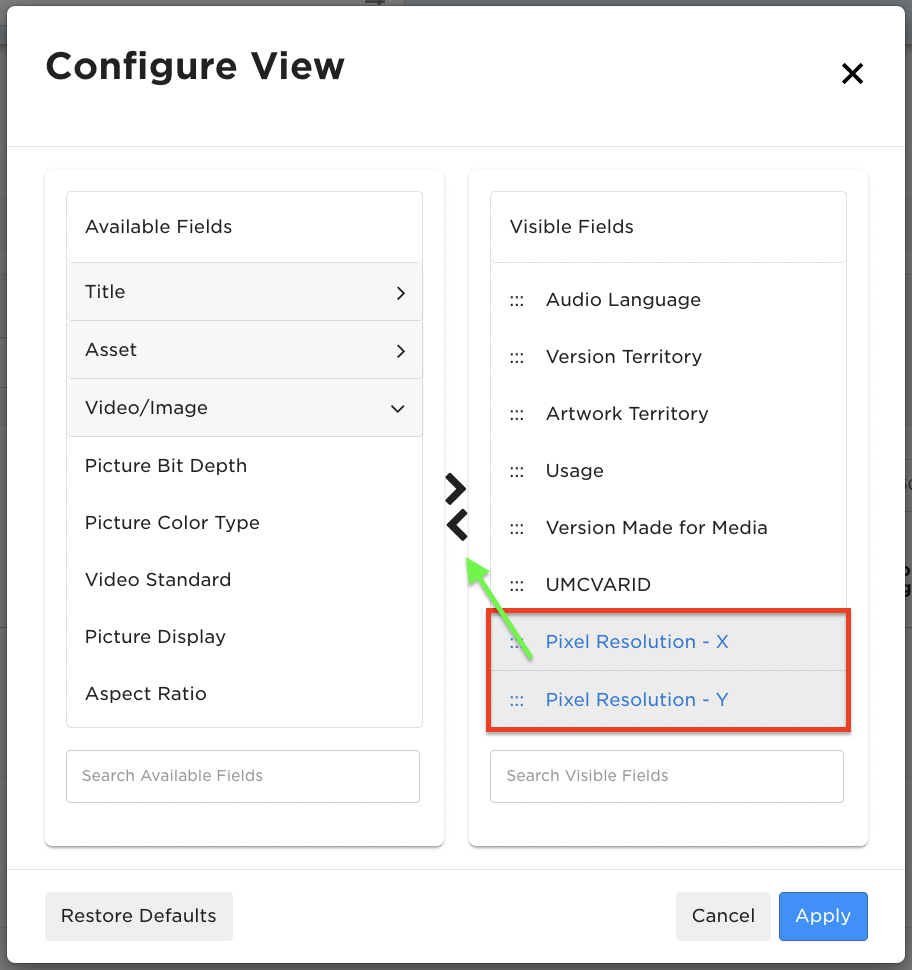The image size is (912, 970).
Task: Collapse the Video/Image field group
Action: tap(244, 408)
